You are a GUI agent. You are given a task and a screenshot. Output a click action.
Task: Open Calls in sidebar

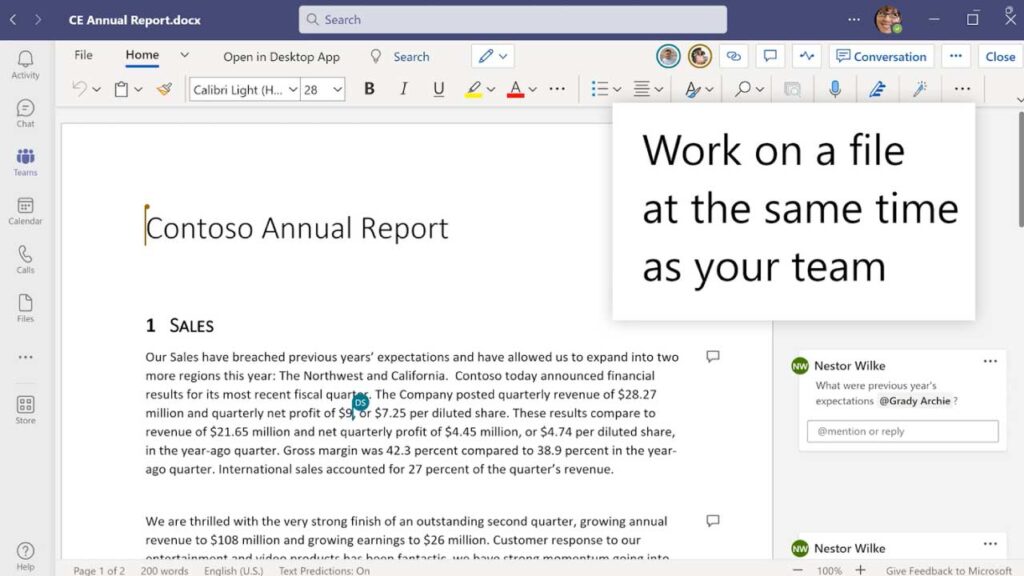(x=25, y=259)
